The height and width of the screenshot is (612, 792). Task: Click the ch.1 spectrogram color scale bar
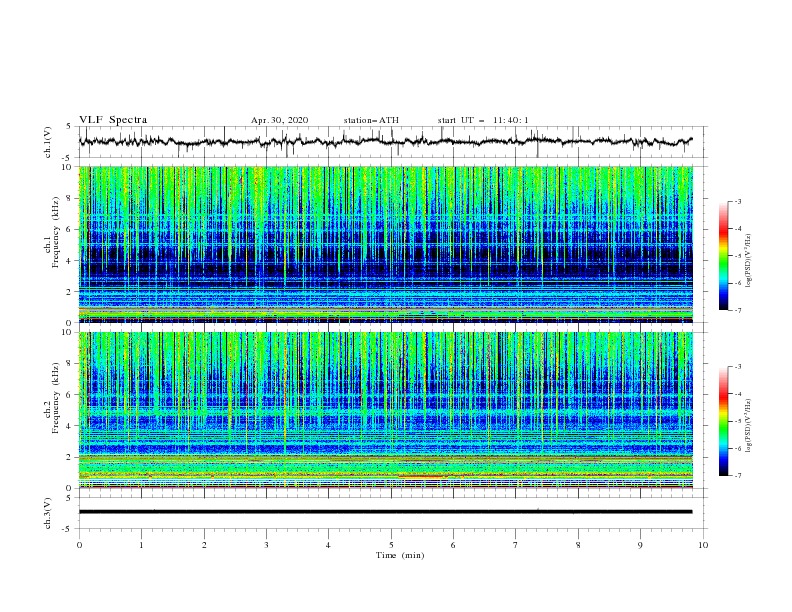(724, 256)
